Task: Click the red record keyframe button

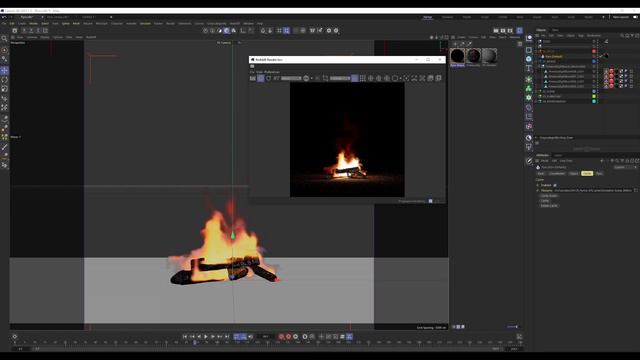Action: [x=281, y=336]
